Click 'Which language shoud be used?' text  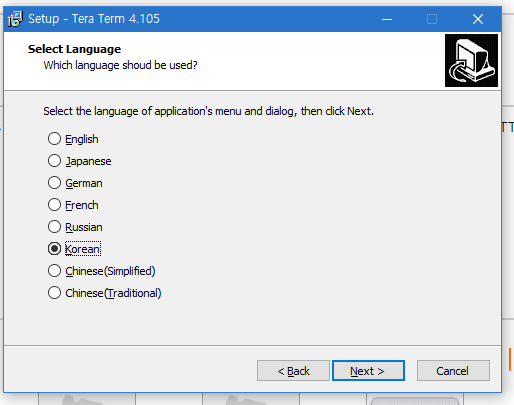pos(120,65)
